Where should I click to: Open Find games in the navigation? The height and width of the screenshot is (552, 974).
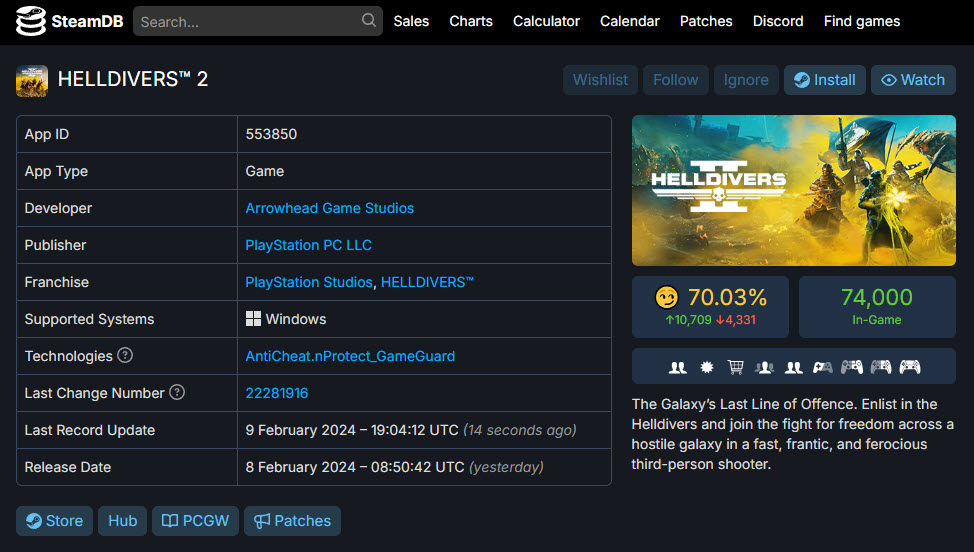click(x=862, y=21)
